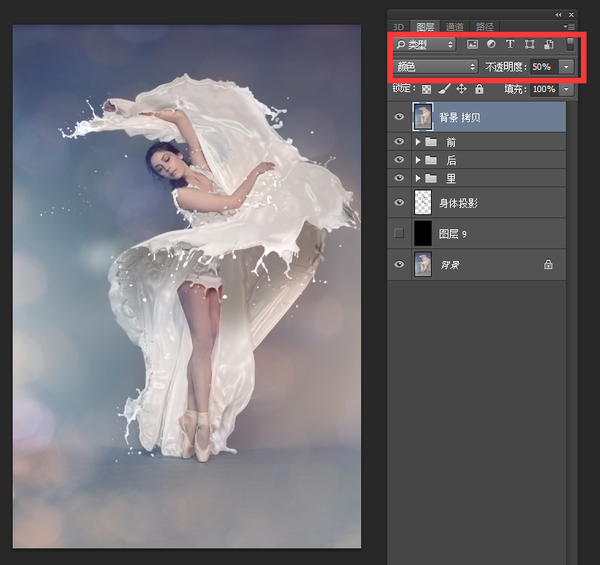Click the type layer filter icon

(x=510, y=45)
